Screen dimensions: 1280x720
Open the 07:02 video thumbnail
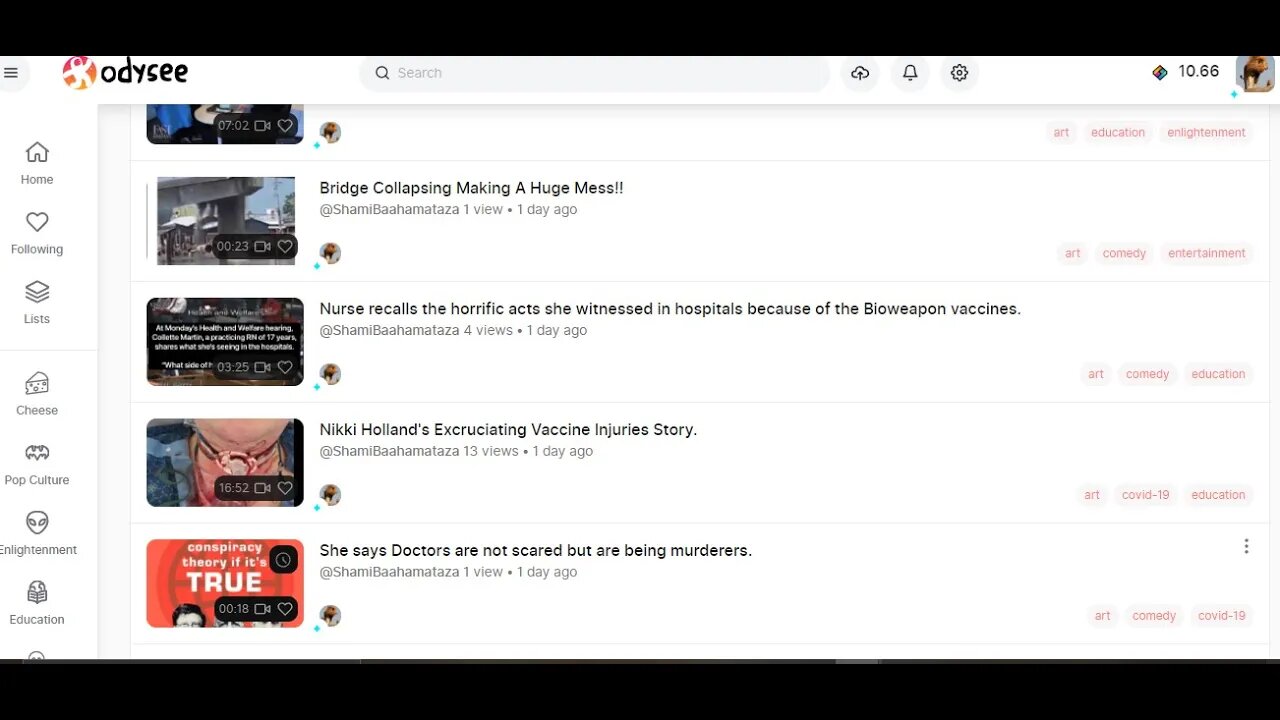(225, 123)
